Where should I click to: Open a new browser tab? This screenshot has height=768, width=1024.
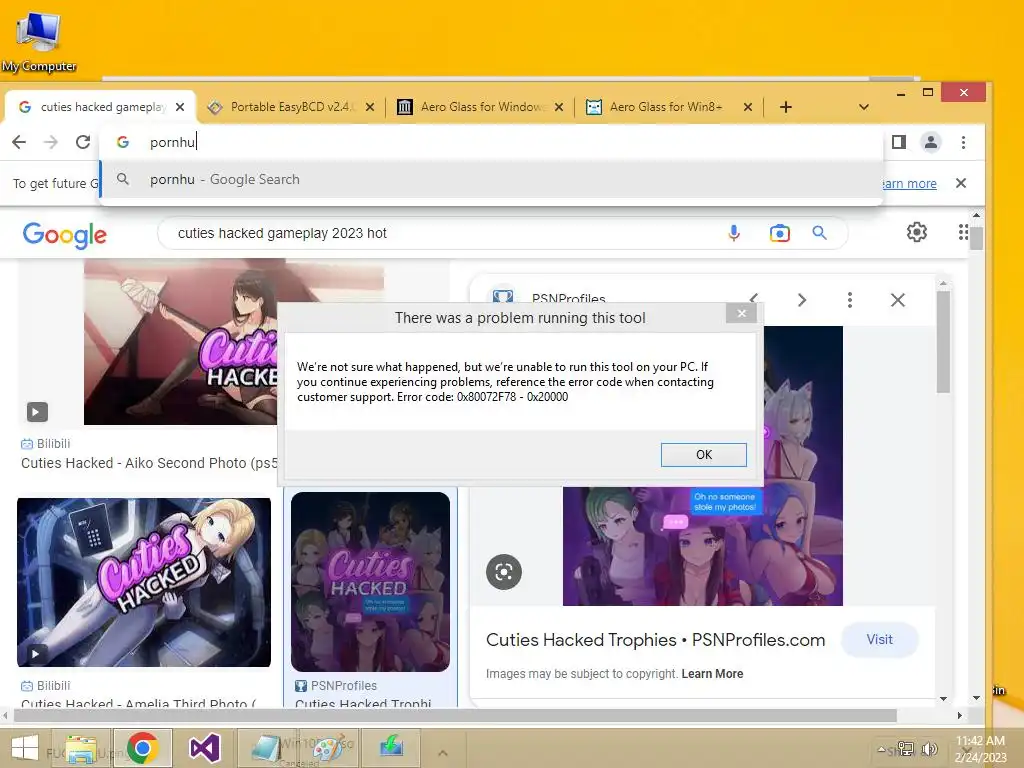pyautogui.click(x=786, y=107)
